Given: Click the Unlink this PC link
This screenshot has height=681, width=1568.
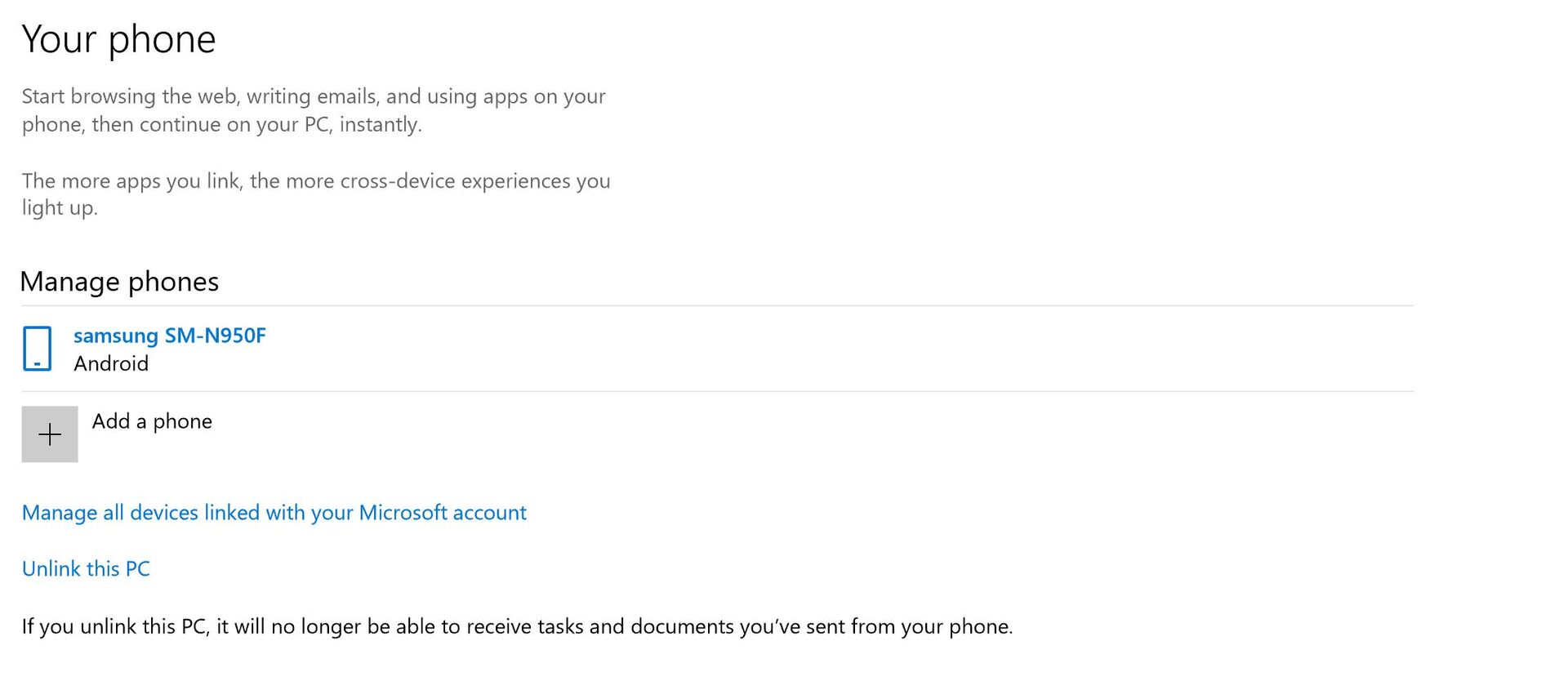Looking at the screenshot, I should click(86, 569).
